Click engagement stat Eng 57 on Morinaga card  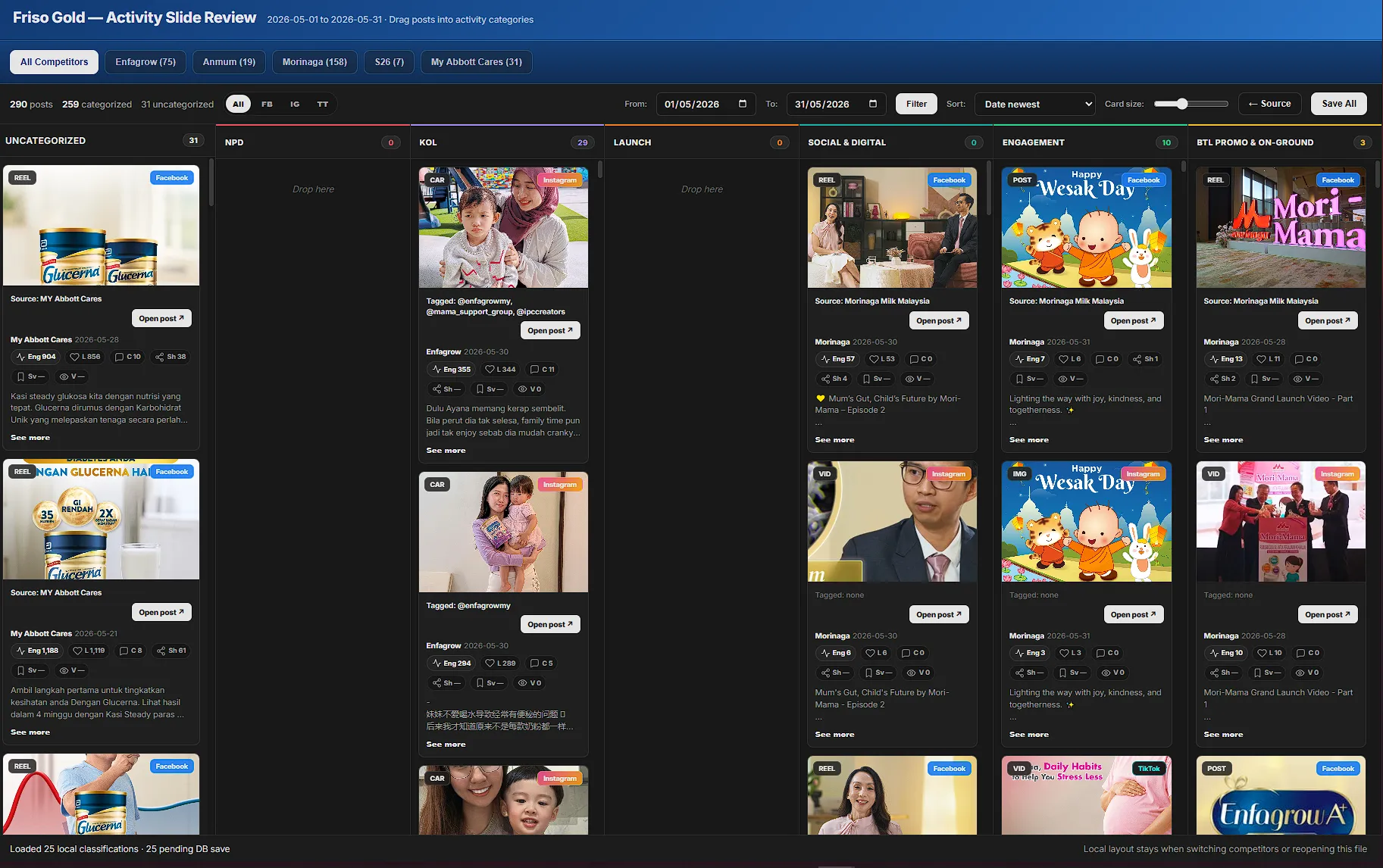[837, 359]
